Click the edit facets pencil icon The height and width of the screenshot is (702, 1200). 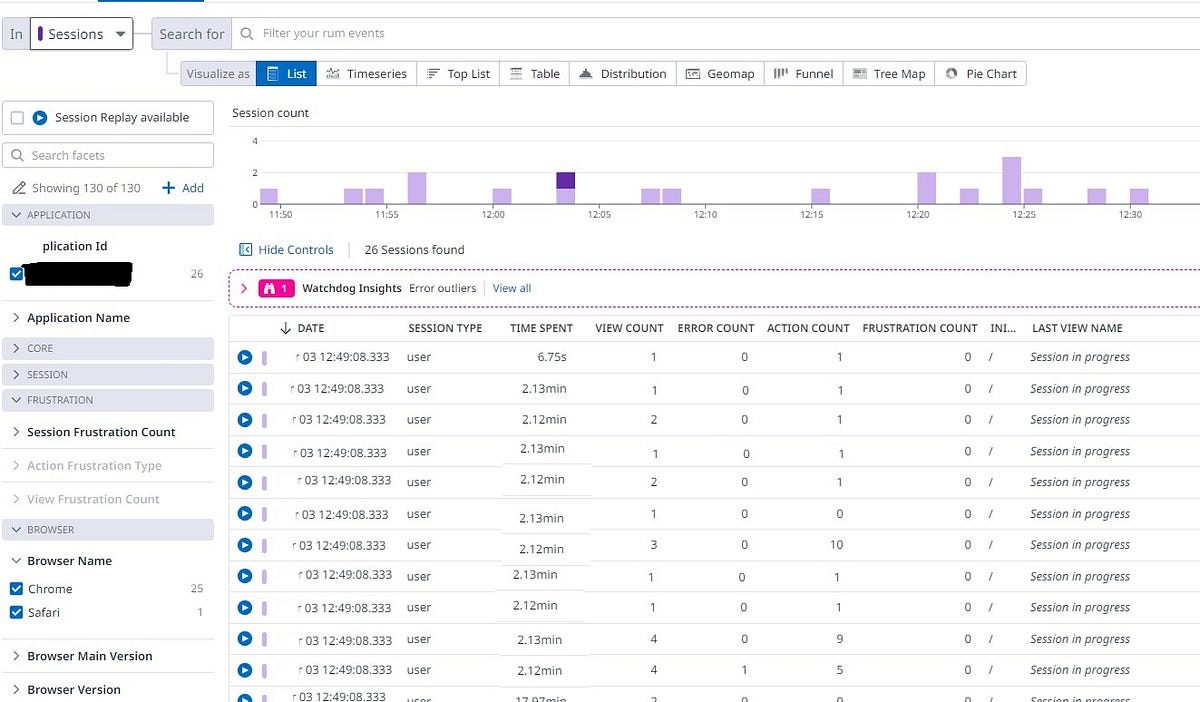pos(20,187)
